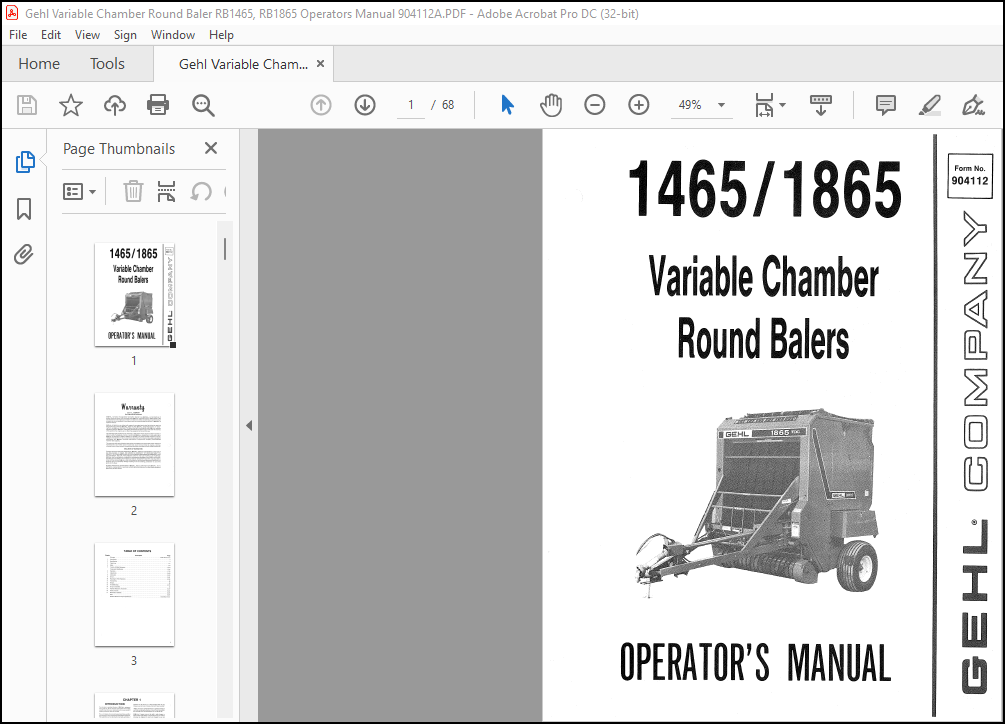The image size is (1005, 724).
Task: Open the Find text magnifier icon
Action: tap(203, 105)
